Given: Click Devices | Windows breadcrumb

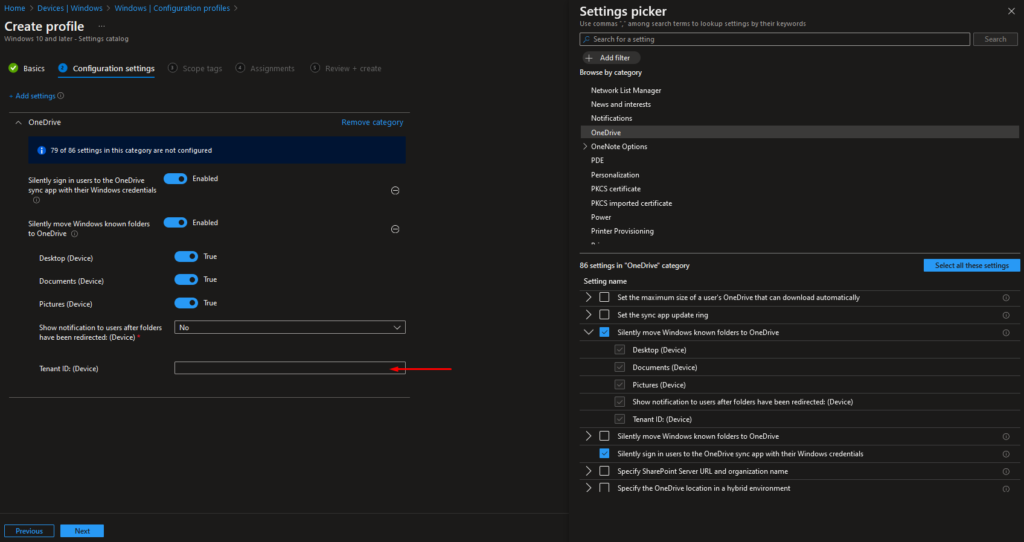Looking at the screenshot, I should click(x=70, y=8).
